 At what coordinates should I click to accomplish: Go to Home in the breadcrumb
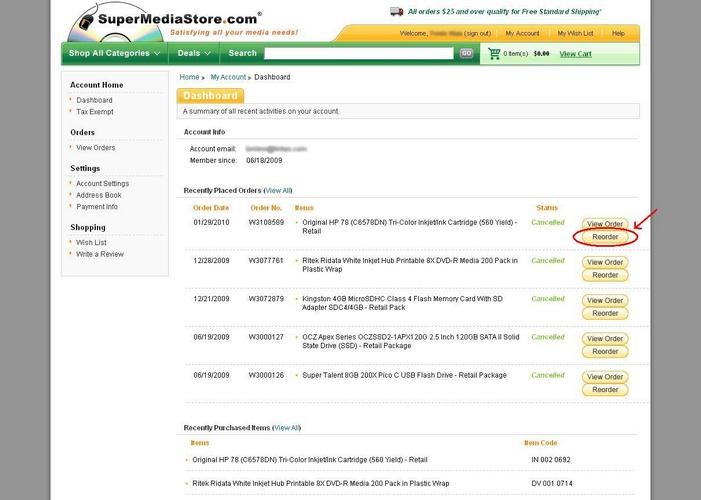(x=189, y=77)
